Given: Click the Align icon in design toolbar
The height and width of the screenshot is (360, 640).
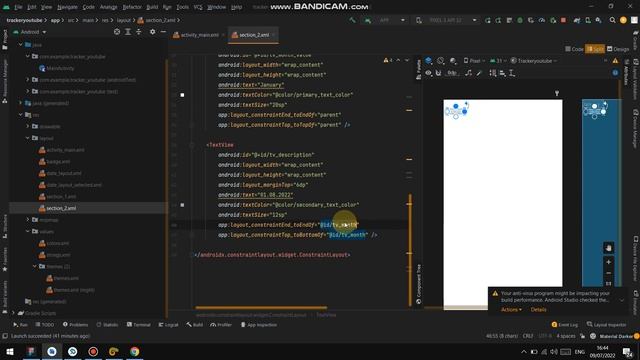Looking at the screenshot, I should [502, 73].
